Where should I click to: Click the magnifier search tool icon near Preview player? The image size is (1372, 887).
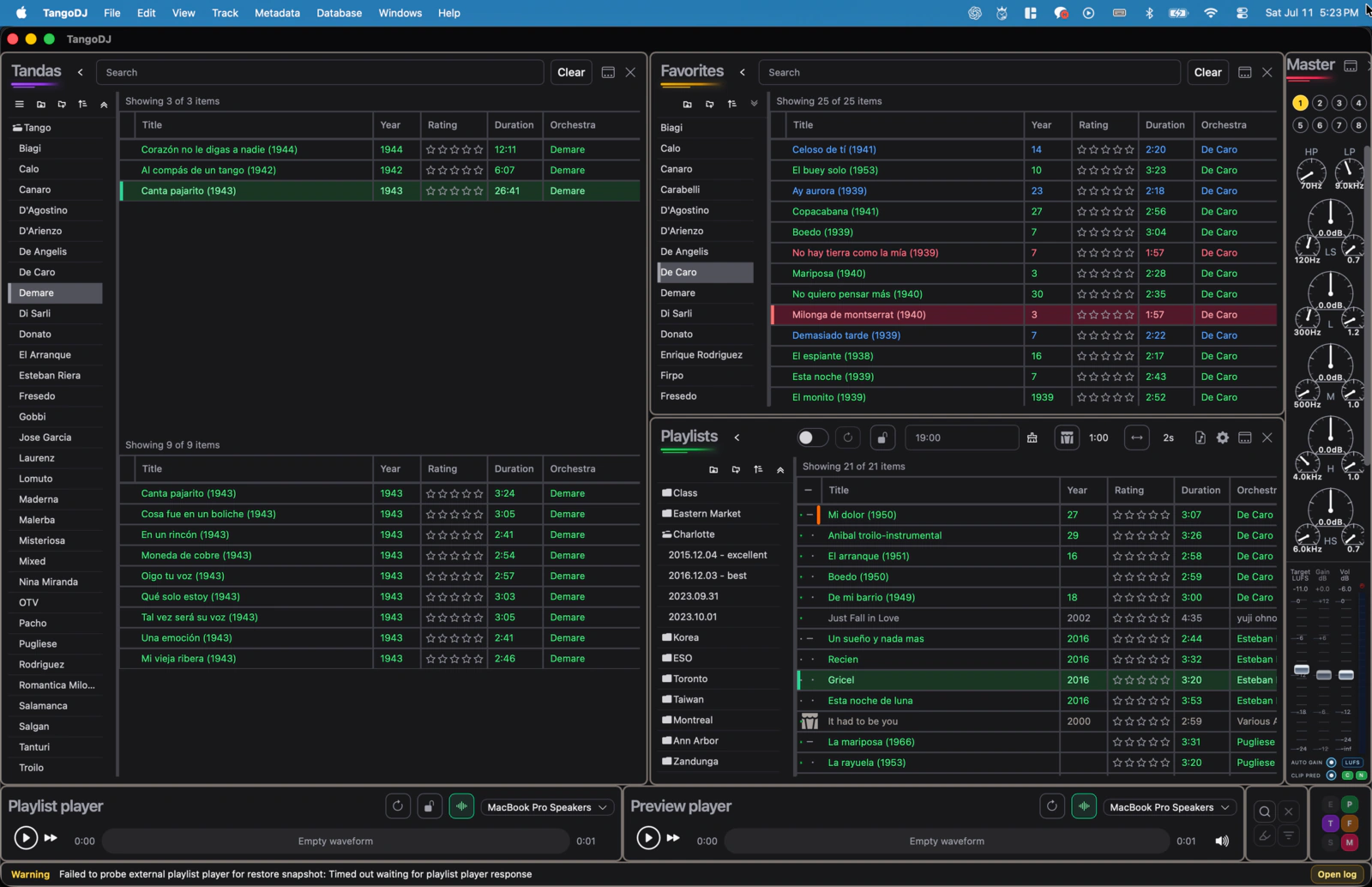(1265, 812)
